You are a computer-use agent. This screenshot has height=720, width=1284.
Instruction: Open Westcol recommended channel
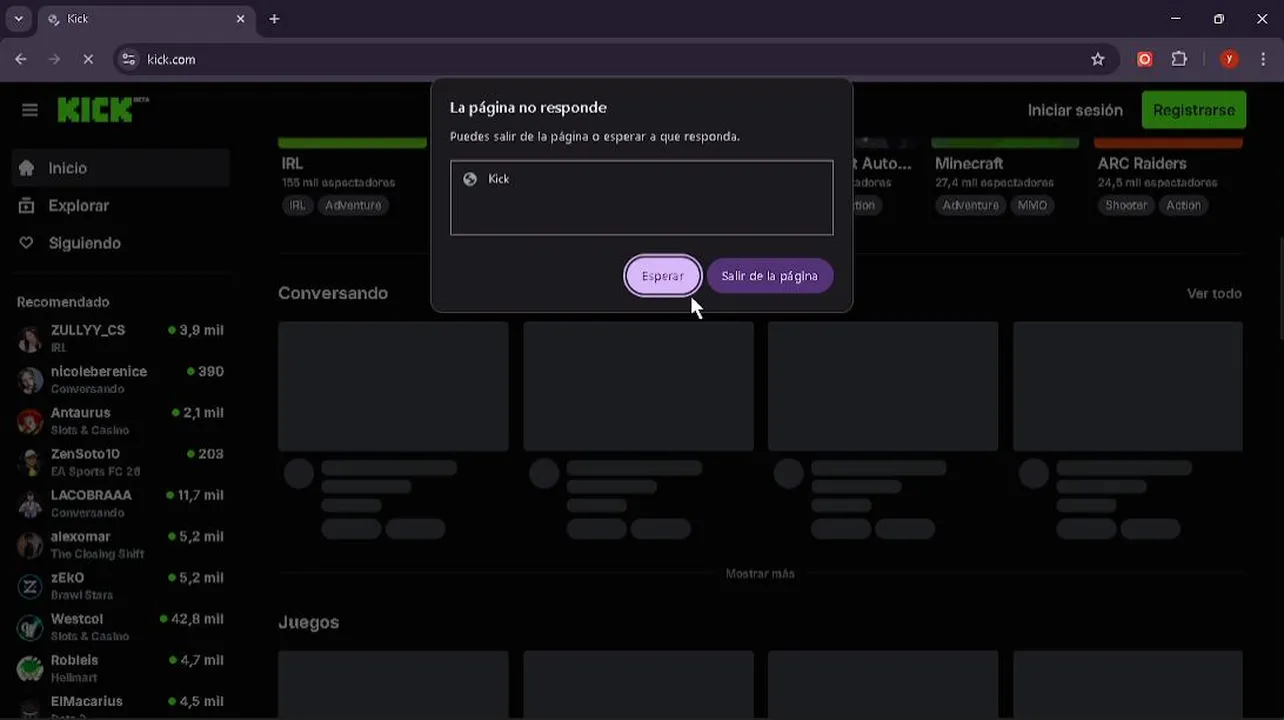[120, 626]
